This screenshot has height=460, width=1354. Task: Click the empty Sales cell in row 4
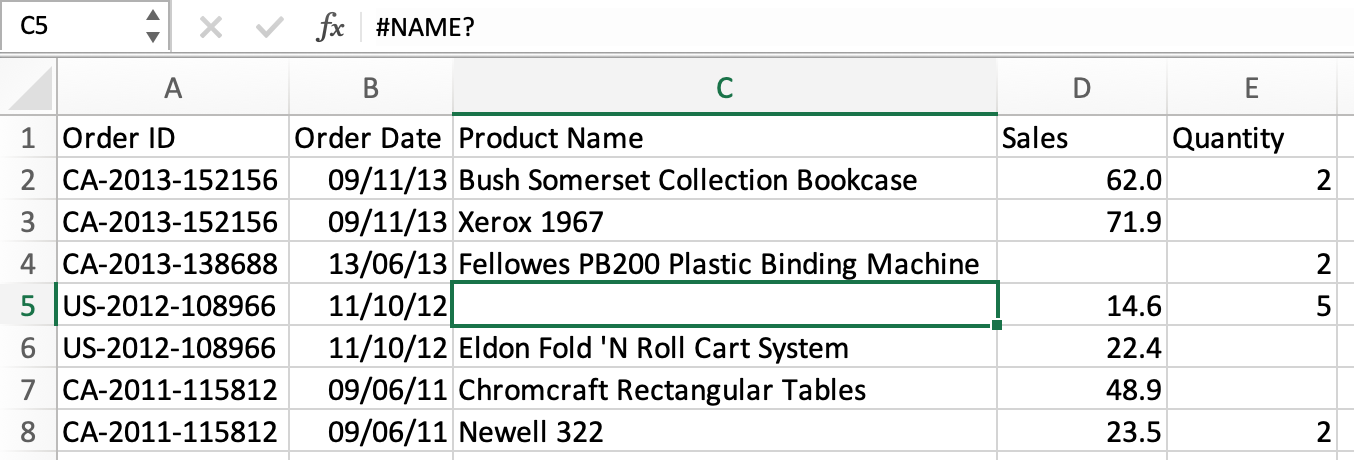pos(1082,264)
